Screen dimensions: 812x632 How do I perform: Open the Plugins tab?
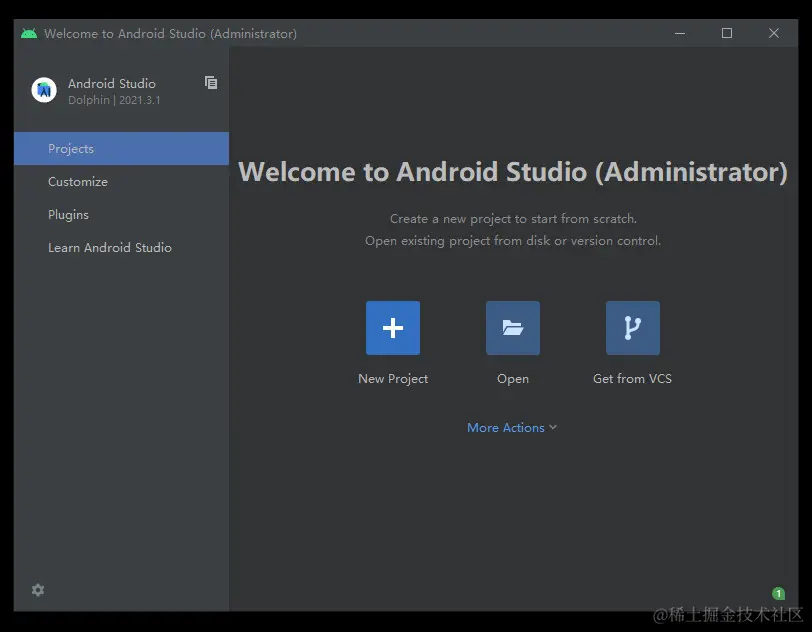tap(121, 214)
